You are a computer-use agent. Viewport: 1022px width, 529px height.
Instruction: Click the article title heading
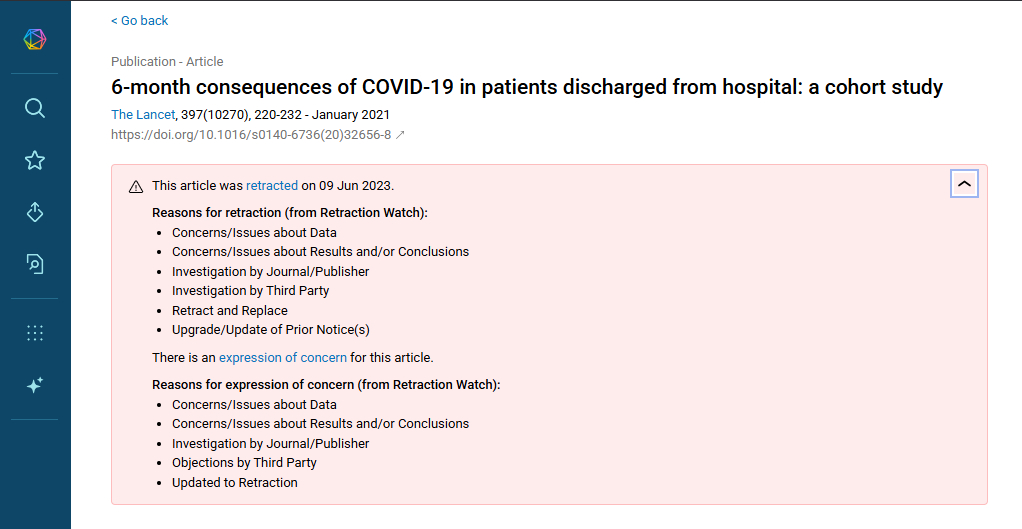(x=527, y=87)
